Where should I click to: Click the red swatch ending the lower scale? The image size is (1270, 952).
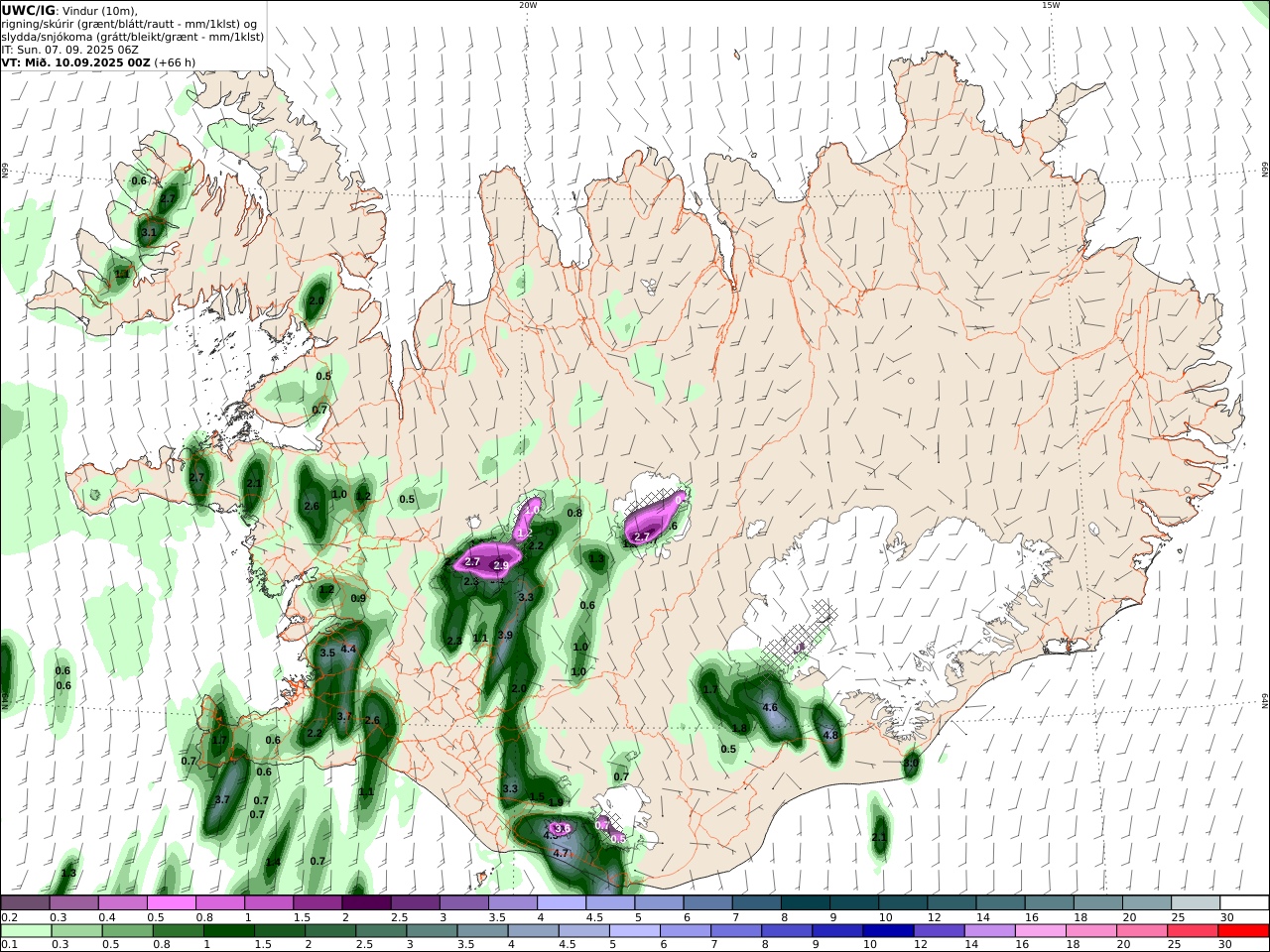pos(1244,931)
